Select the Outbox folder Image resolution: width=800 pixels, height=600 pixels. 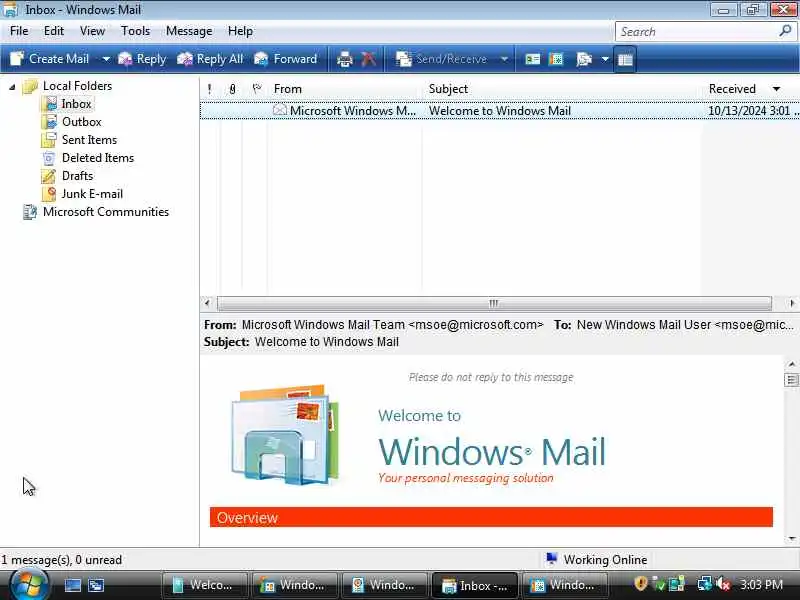coord(82,121)
